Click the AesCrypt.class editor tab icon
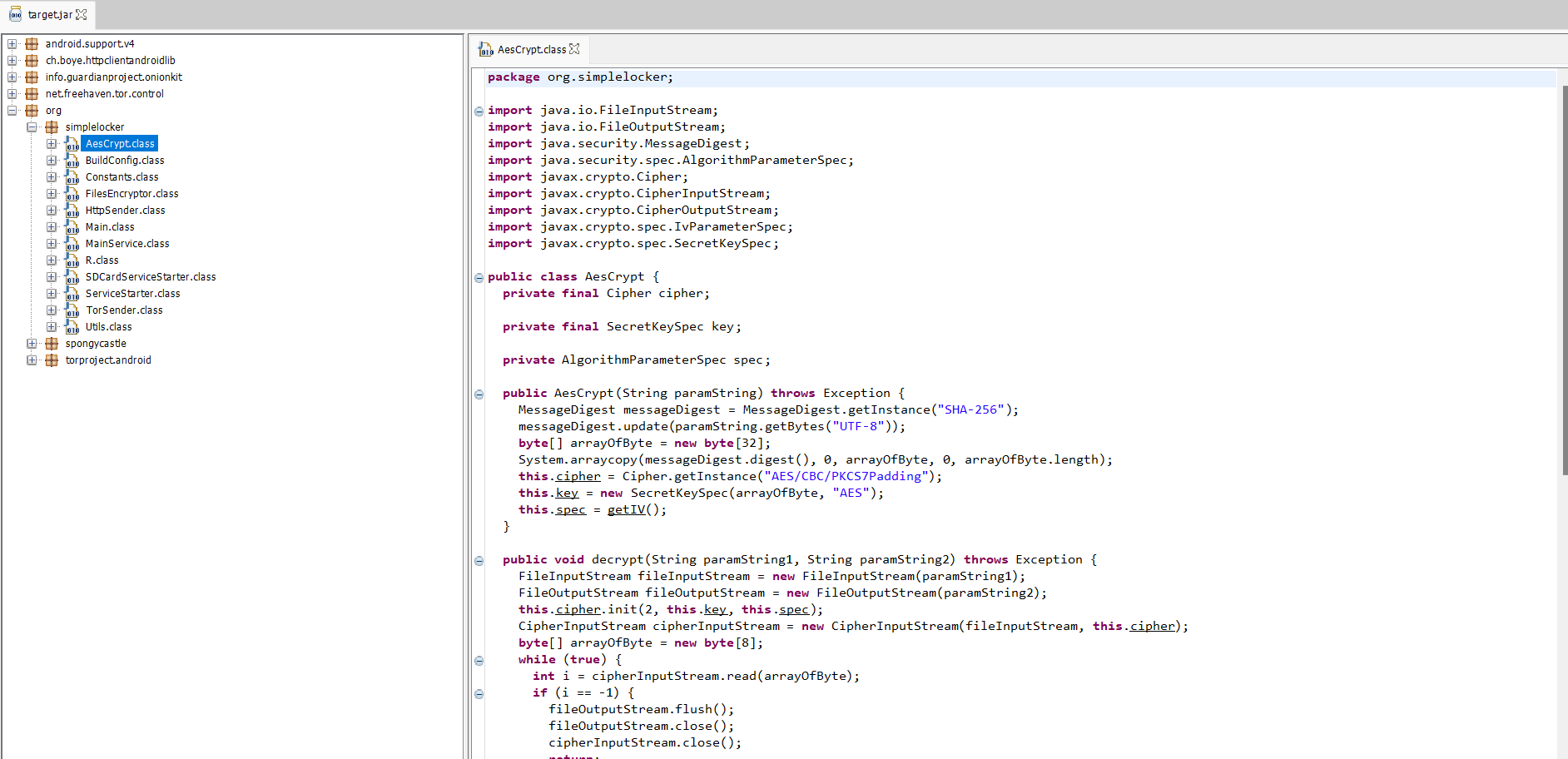 click(486, 50)
